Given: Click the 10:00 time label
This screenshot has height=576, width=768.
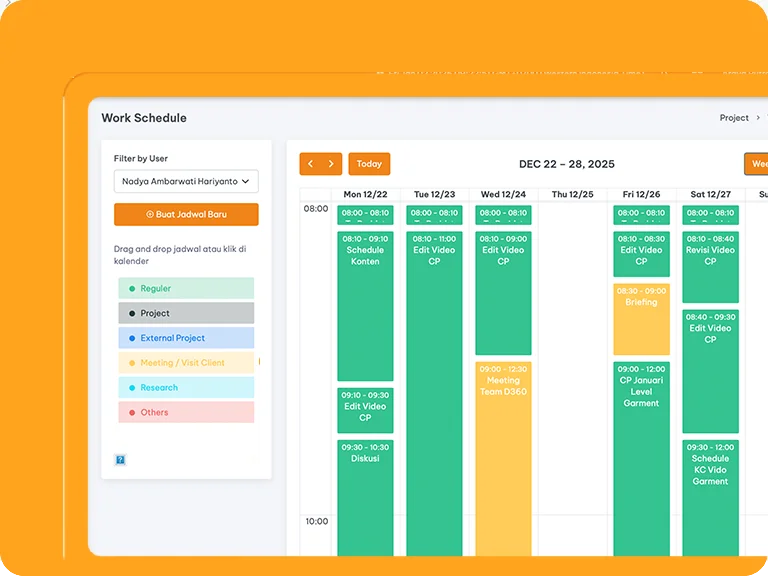Looking at the screenshot, I should 317,521.
